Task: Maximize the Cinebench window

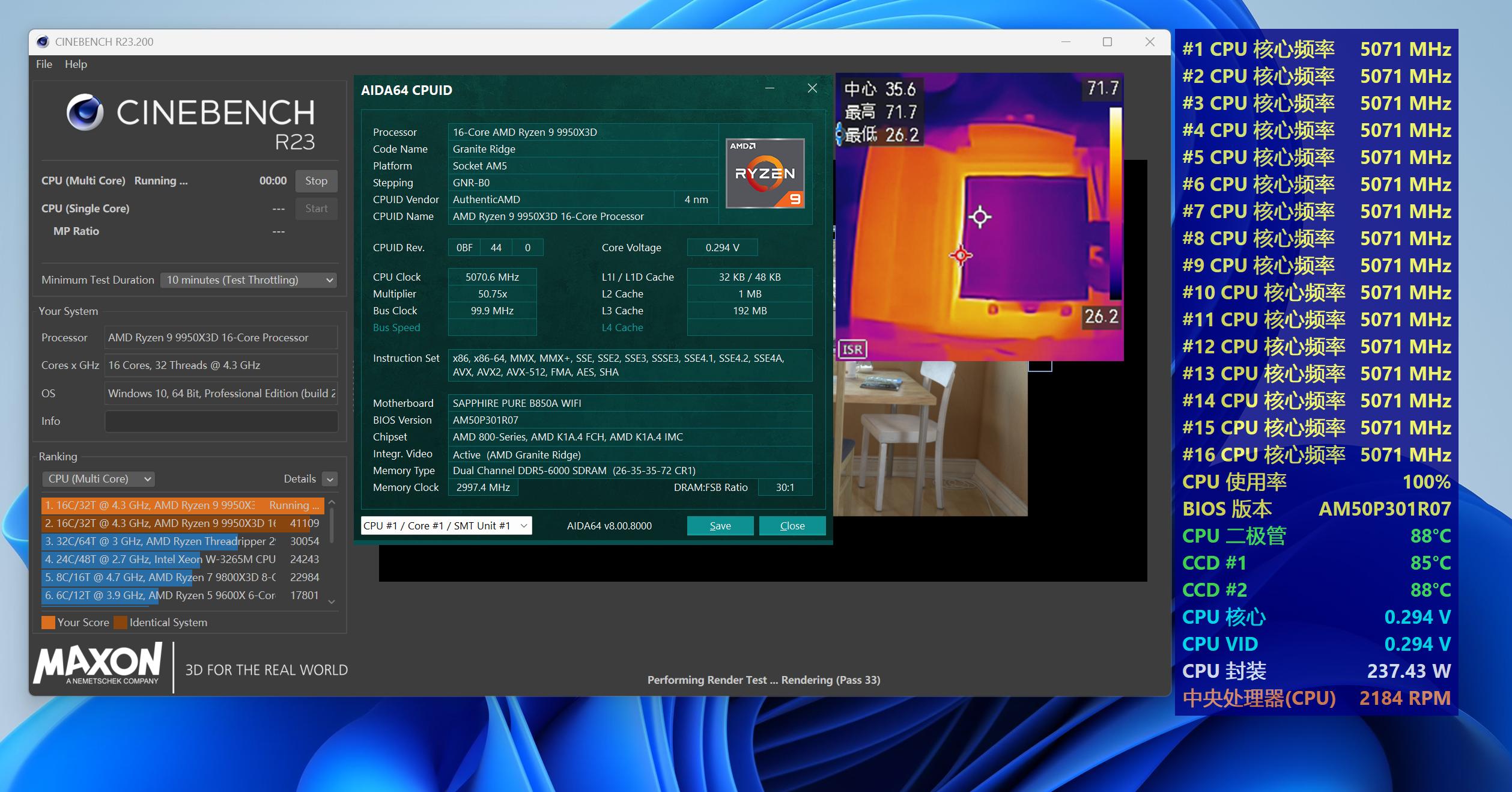Action: click(x=1107, y=41)
